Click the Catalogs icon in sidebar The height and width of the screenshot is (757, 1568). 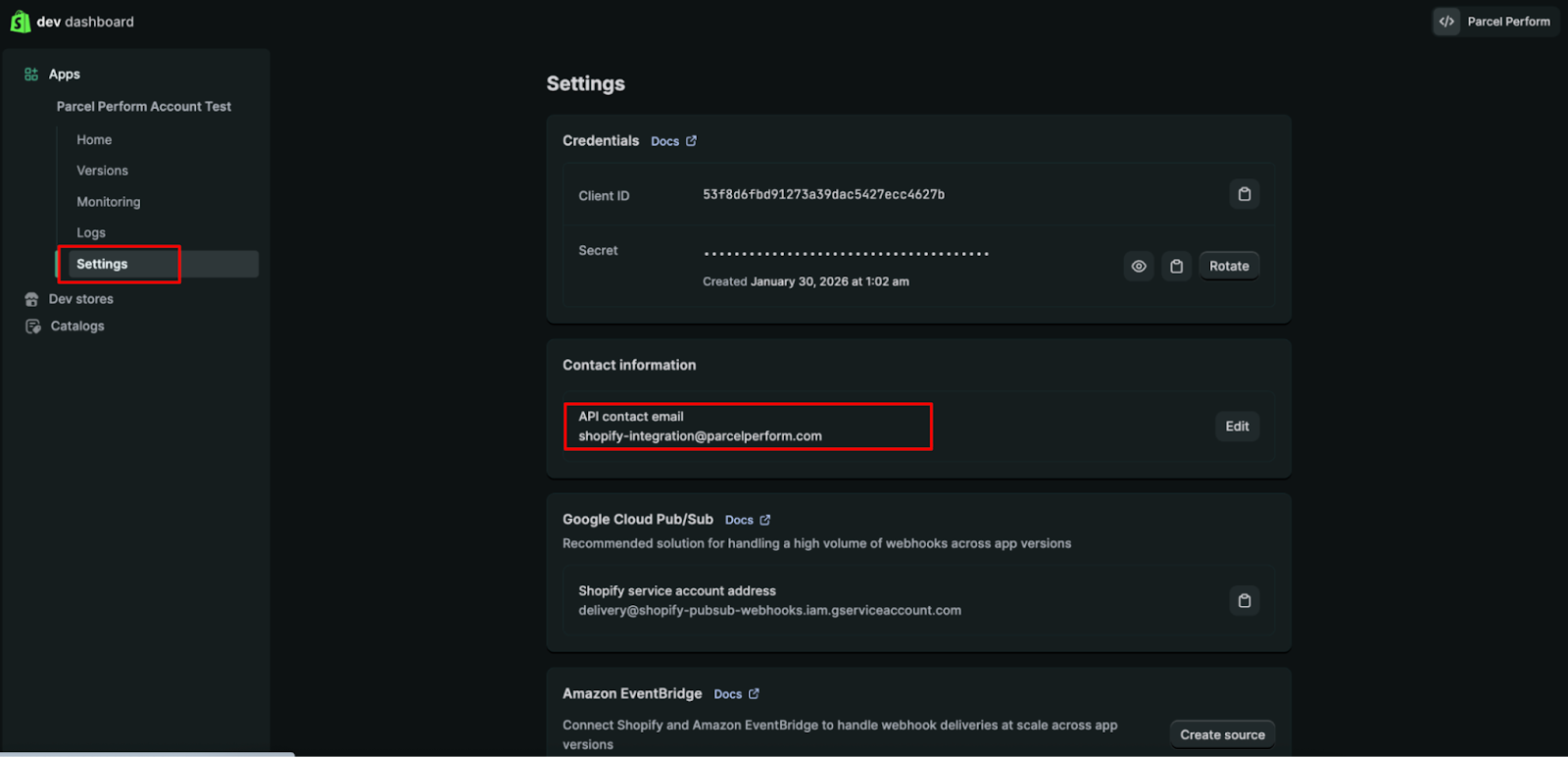pyautogui.click(x=32, y=327)
